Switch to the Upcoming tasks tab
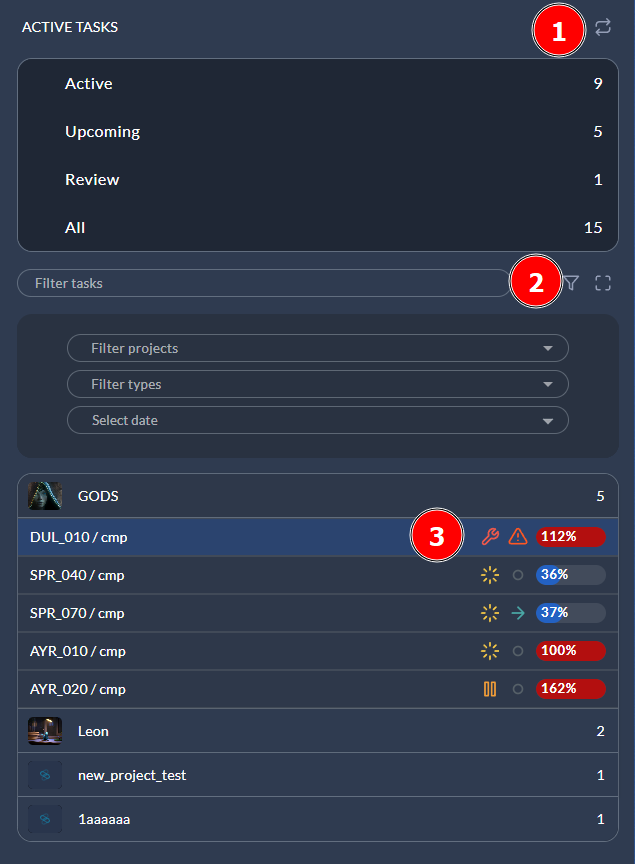Viewport: 635px width, 864px height. [x=102, y=132]
